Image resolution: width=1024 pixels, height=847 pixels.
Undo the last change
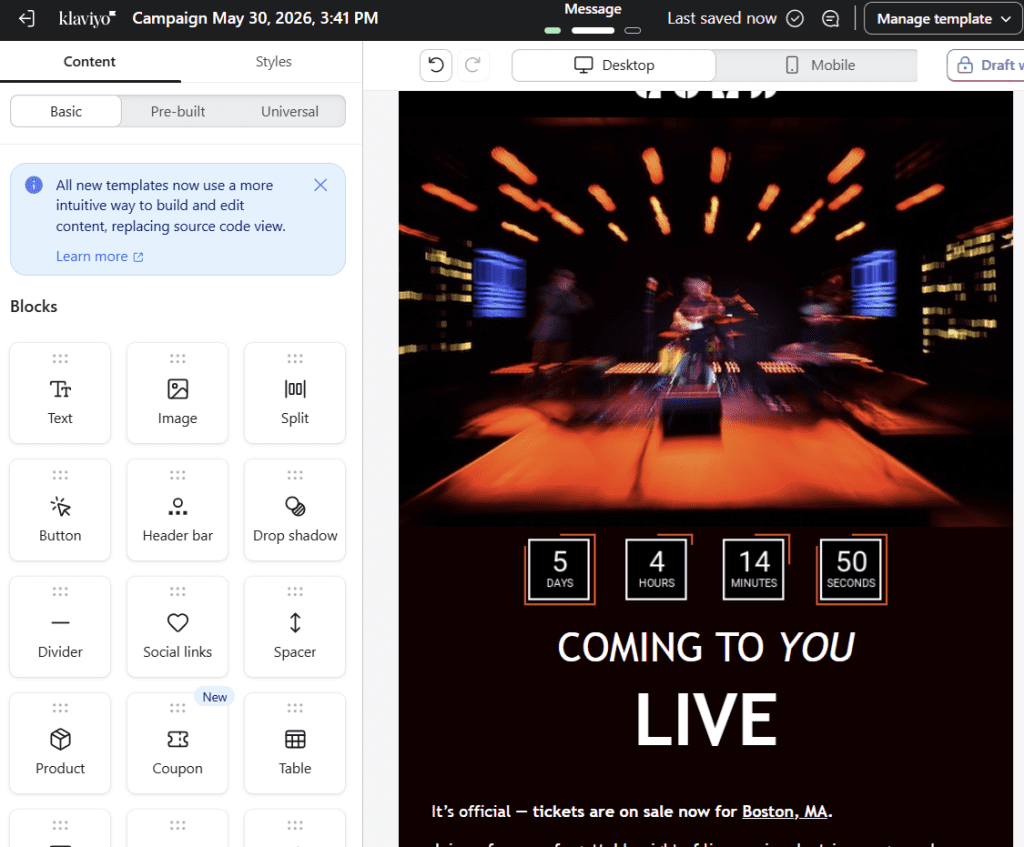(436, 65)
